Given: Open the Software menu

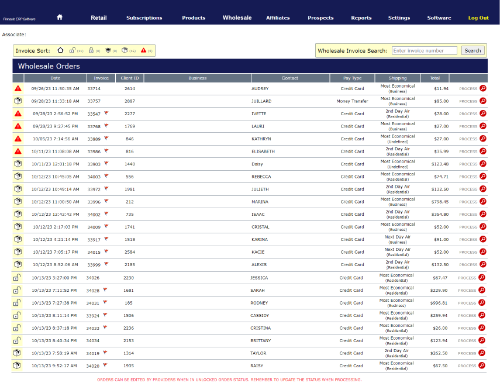Looking at the screenshot, I should click(439, 18).
